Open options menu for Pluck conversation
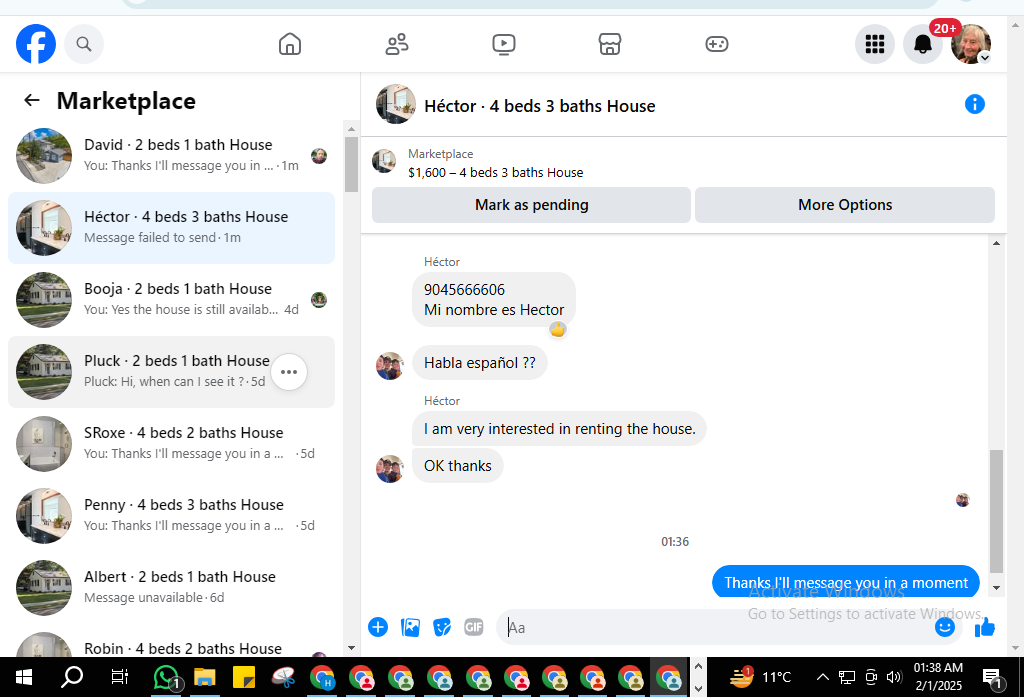 click(289, 372)
